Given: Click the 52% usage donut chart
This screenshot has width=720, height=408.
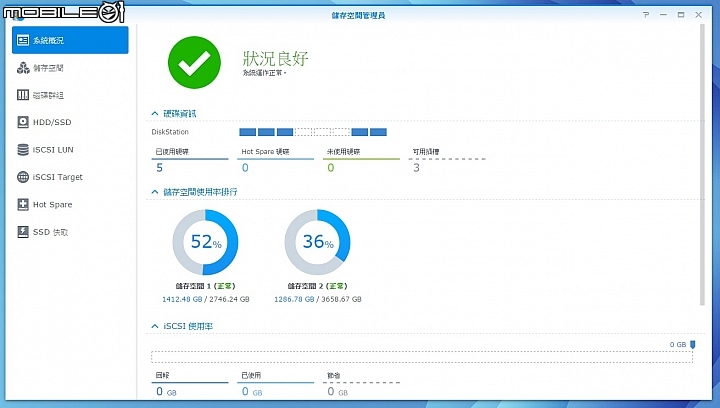Looking at the screenshot, I should (205, 242).
